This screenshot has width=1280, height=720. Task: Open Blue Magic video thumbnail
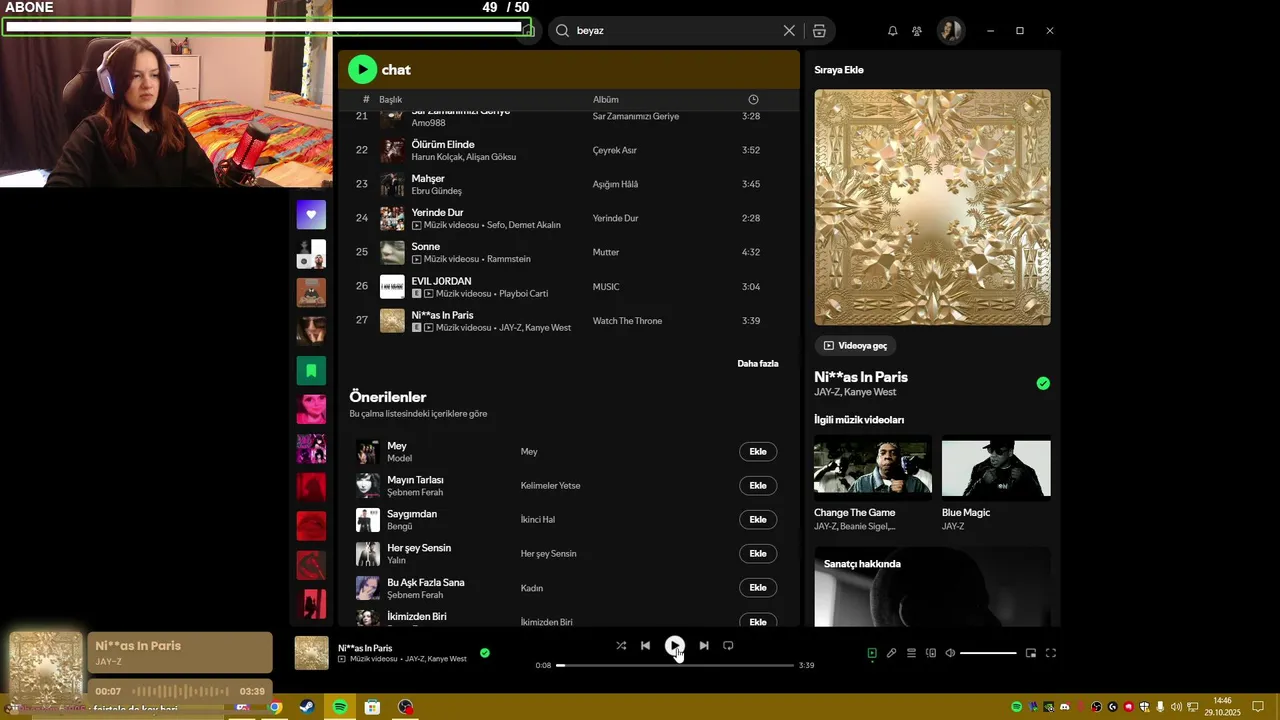(x=996, y=466)
